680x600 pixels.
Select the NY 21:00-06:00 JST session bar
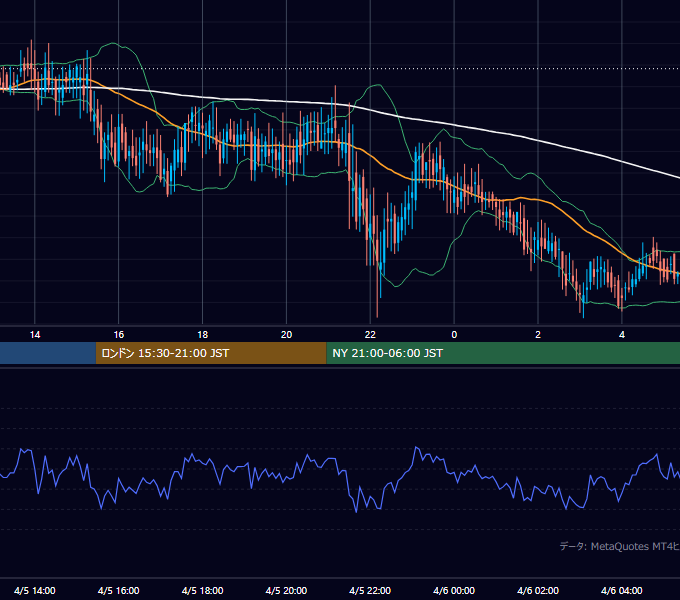503,353
